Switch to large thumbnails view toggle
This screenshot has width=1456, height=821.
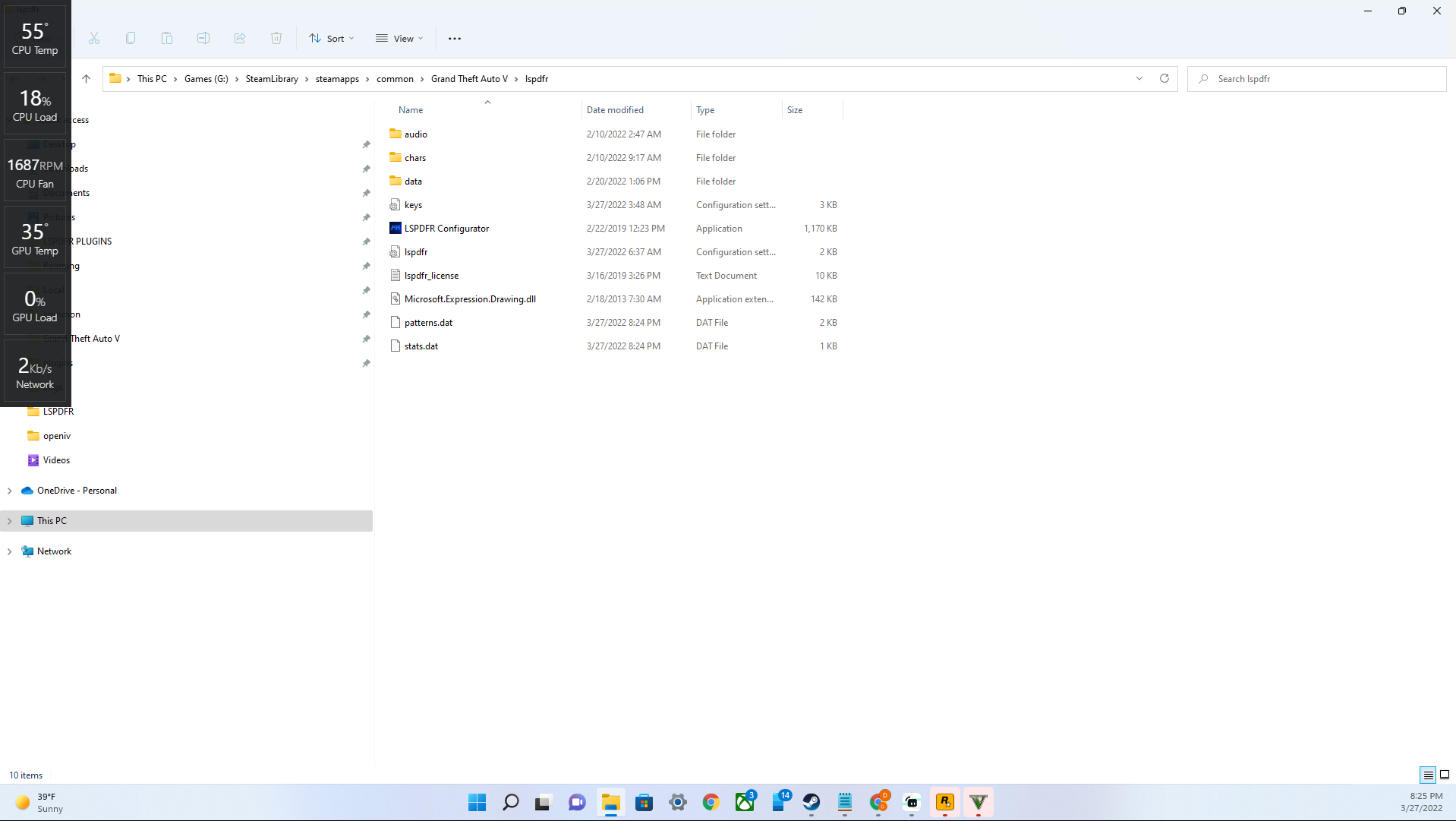coord(1445,775)
